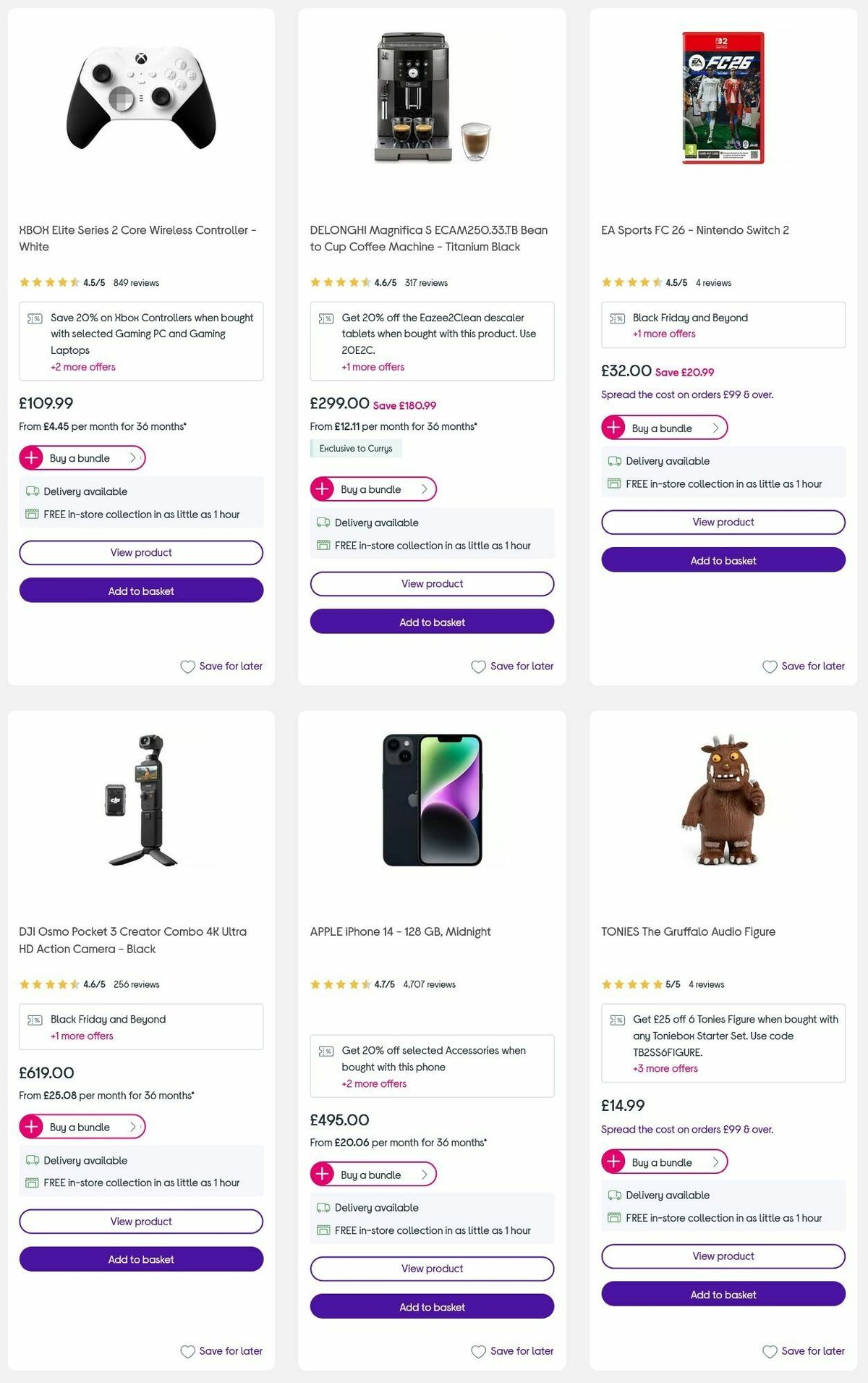Viewport: 868px width, 1383px height.
Task: Click the delivery truck icon on DELONGHI card
Action: coord(323,522)
